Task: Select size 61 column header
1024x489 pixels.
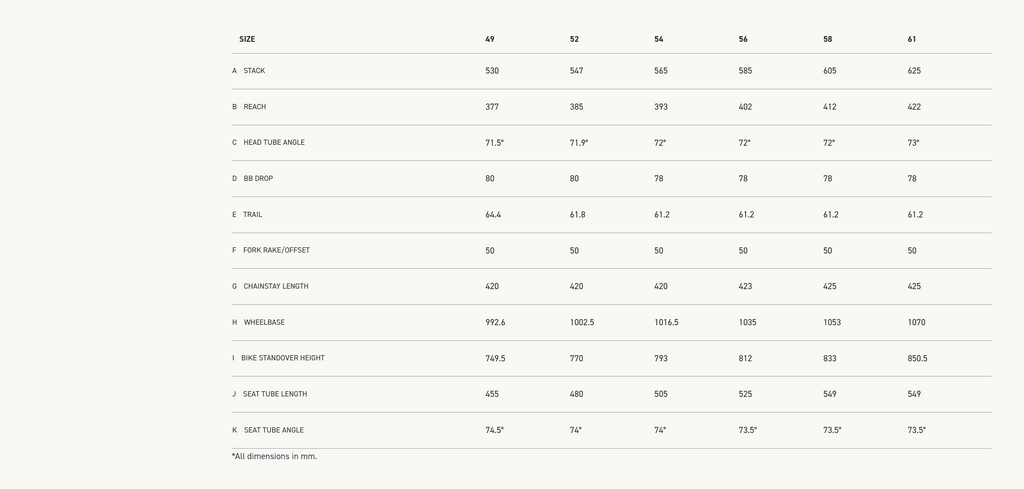Action: (x=912, y=39)
